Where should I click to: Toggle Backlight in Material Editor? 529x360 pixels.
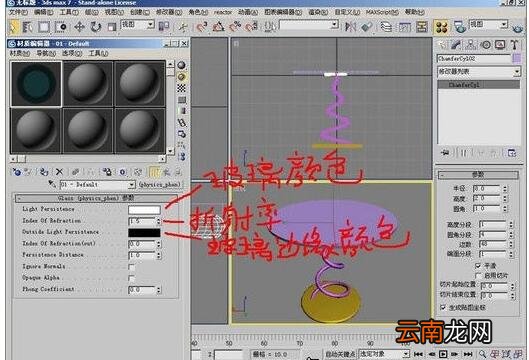tap(182, 77)
